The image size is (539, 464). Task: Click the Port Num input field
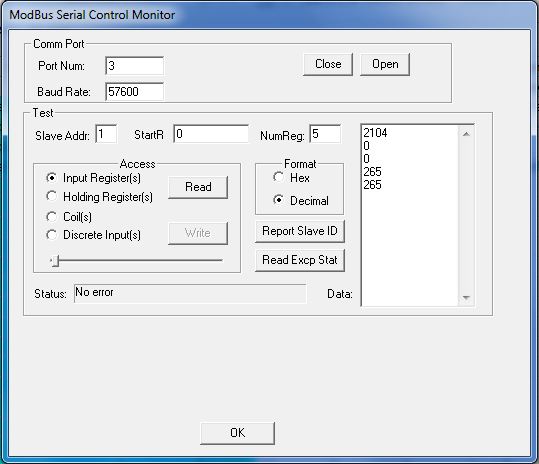click(135, 65)
